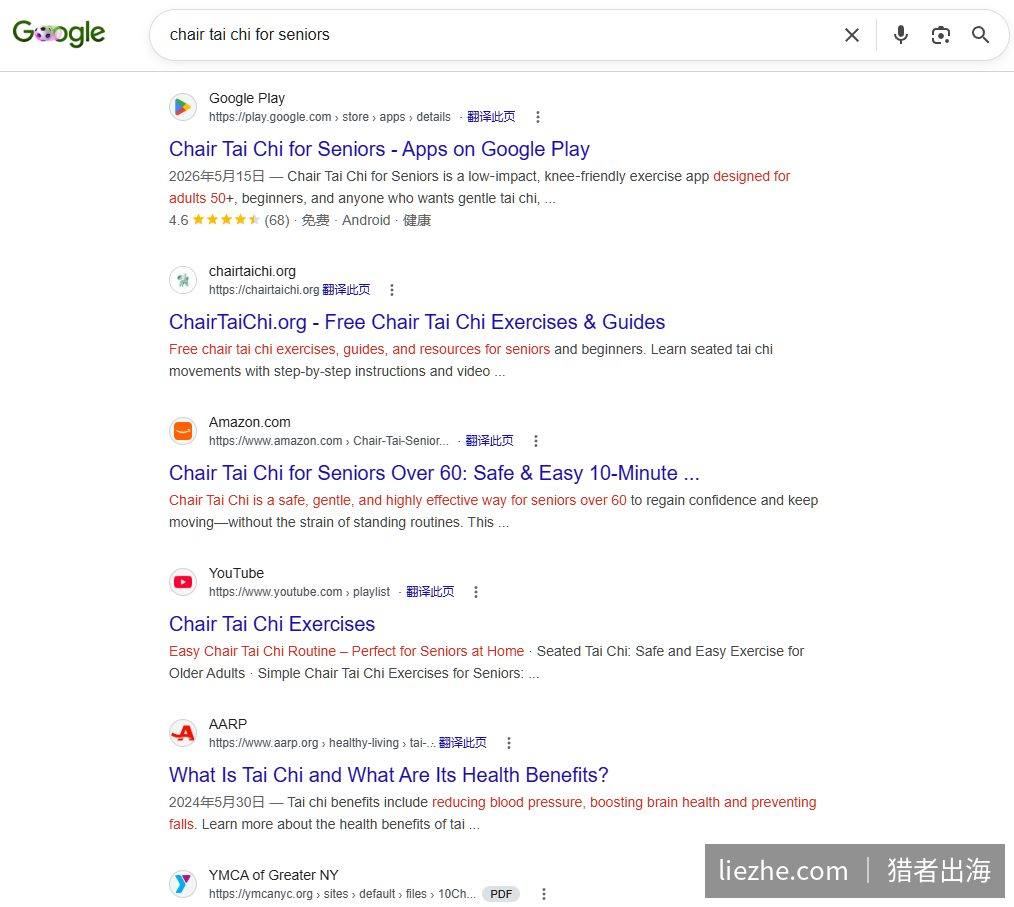The image size is (1014, 907).
Task: Open more options for YouTube result
Action: tap(476, 592)
